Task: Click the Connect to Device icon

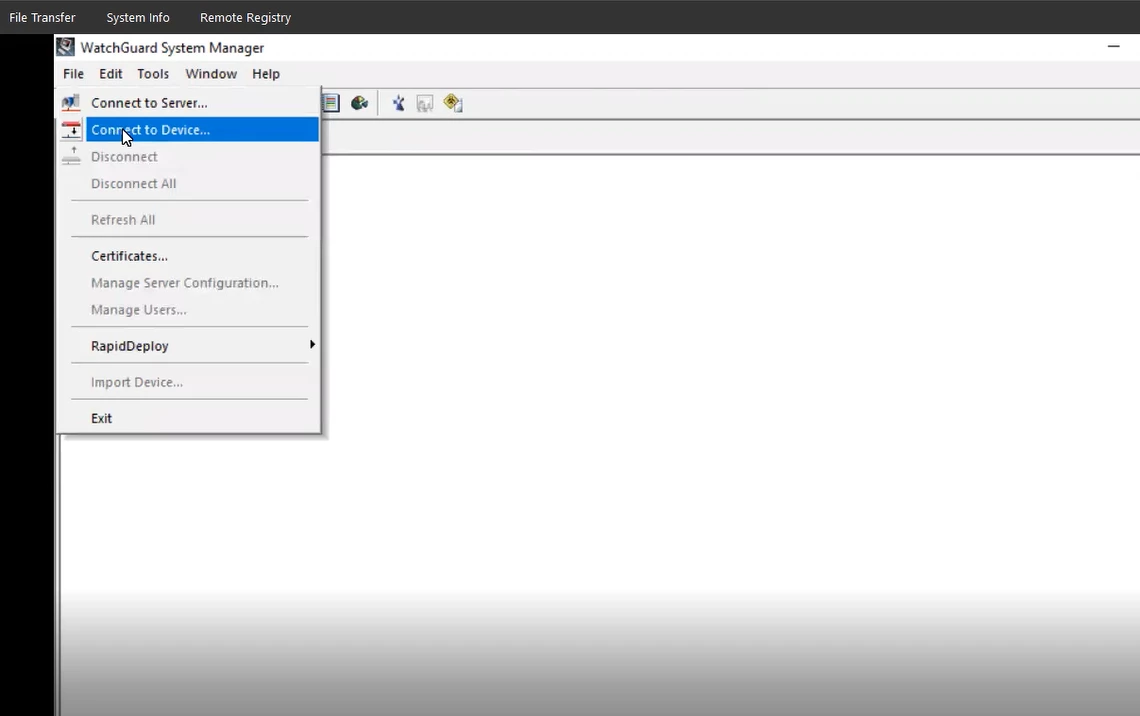Action: [x=71, y=129]
